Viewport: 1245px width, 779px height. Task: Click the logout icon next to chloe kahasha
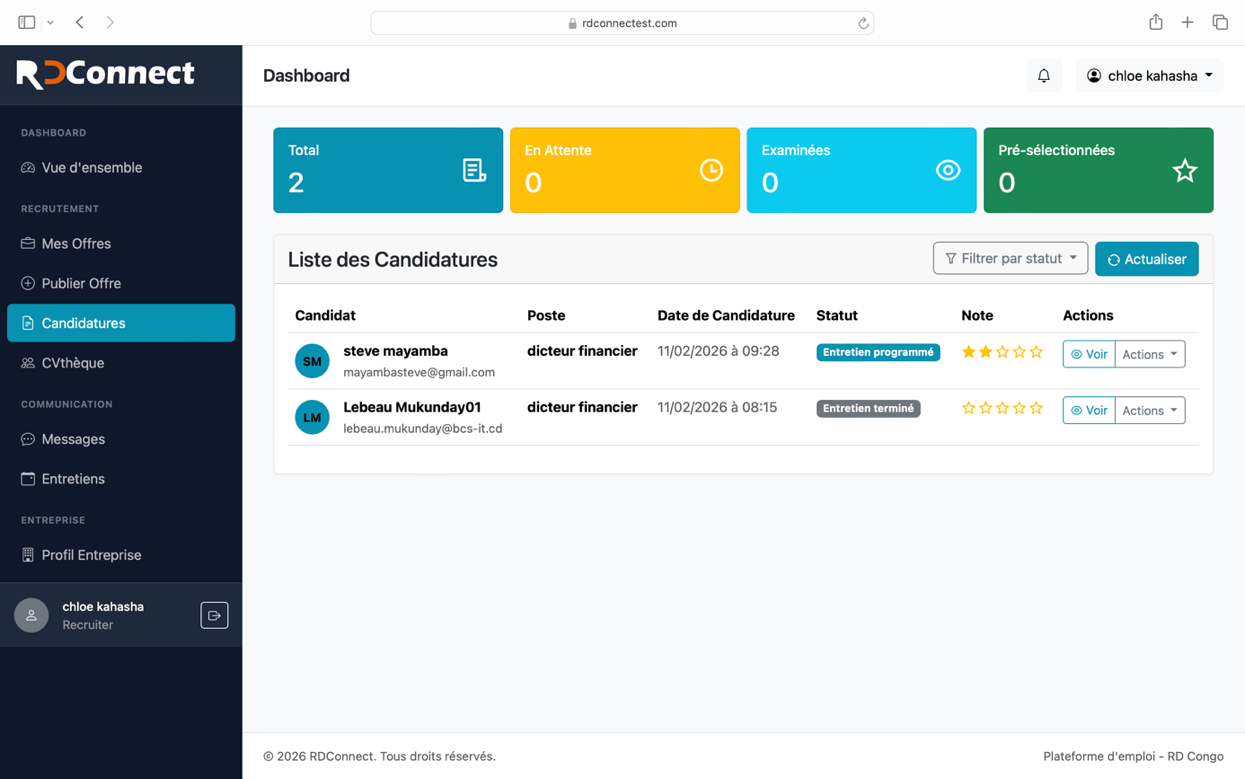click(214, 615)
